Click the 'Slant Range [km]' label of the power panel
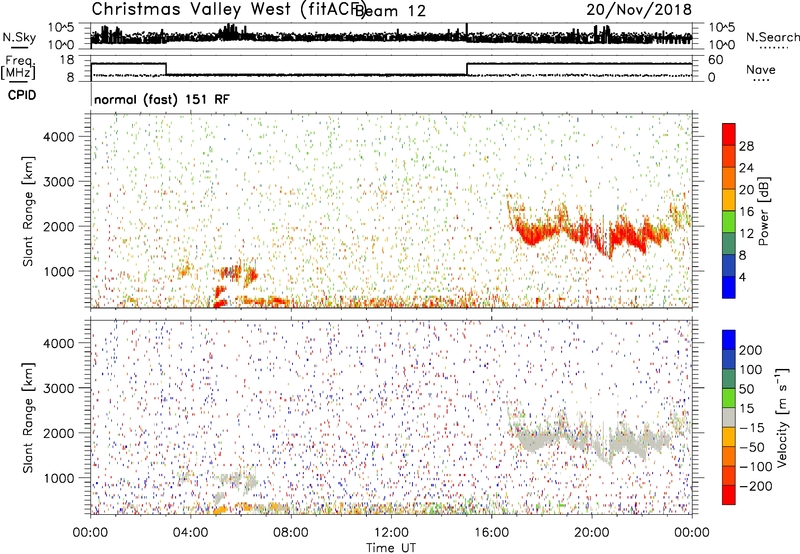The height and width of the screenshot is (554, 800). click(28, 211)
